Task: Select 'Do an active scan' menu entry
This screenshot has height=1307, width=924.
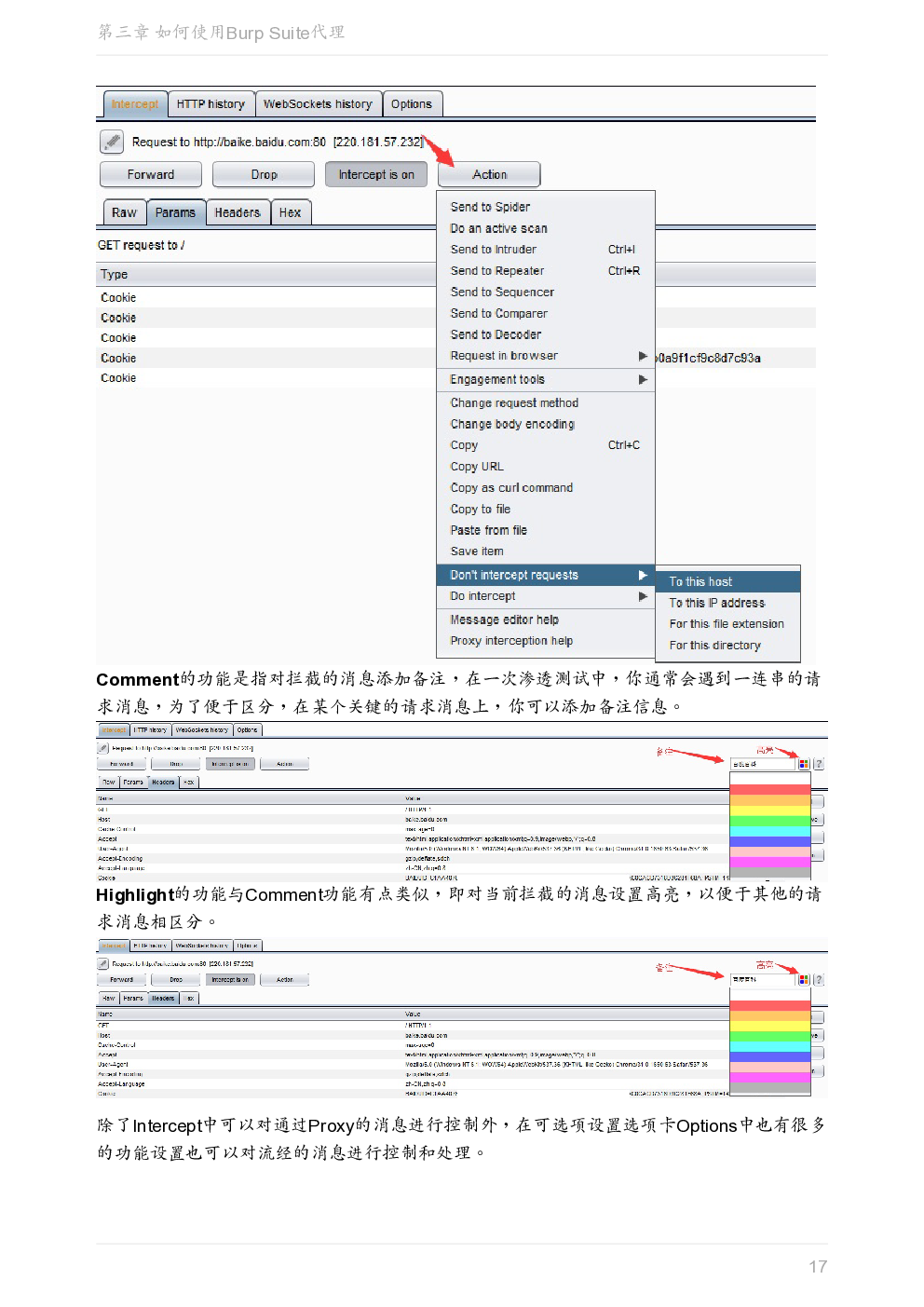Action: point(546,228)
